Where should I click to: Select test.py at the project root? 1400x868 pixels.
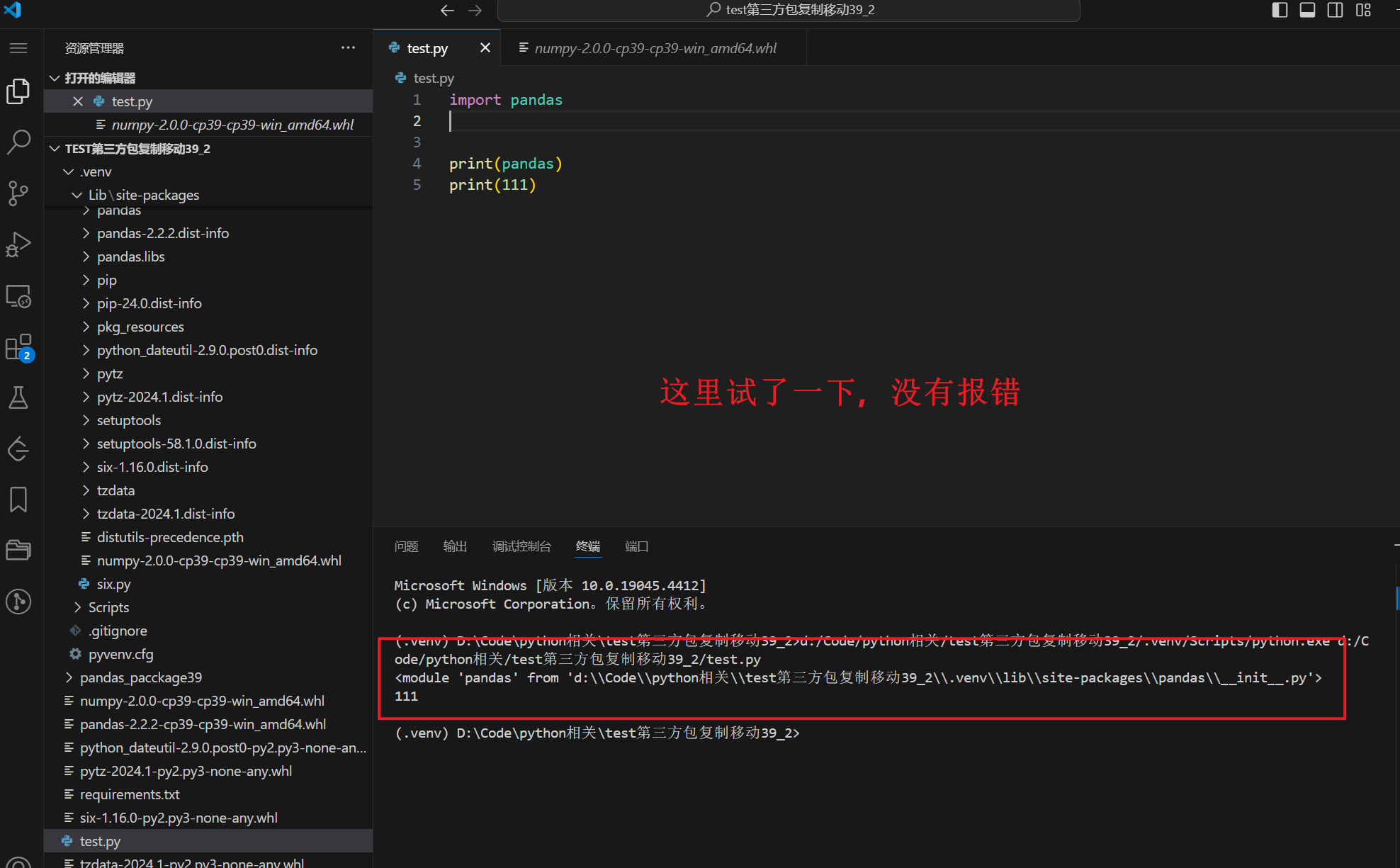(208, 841)
